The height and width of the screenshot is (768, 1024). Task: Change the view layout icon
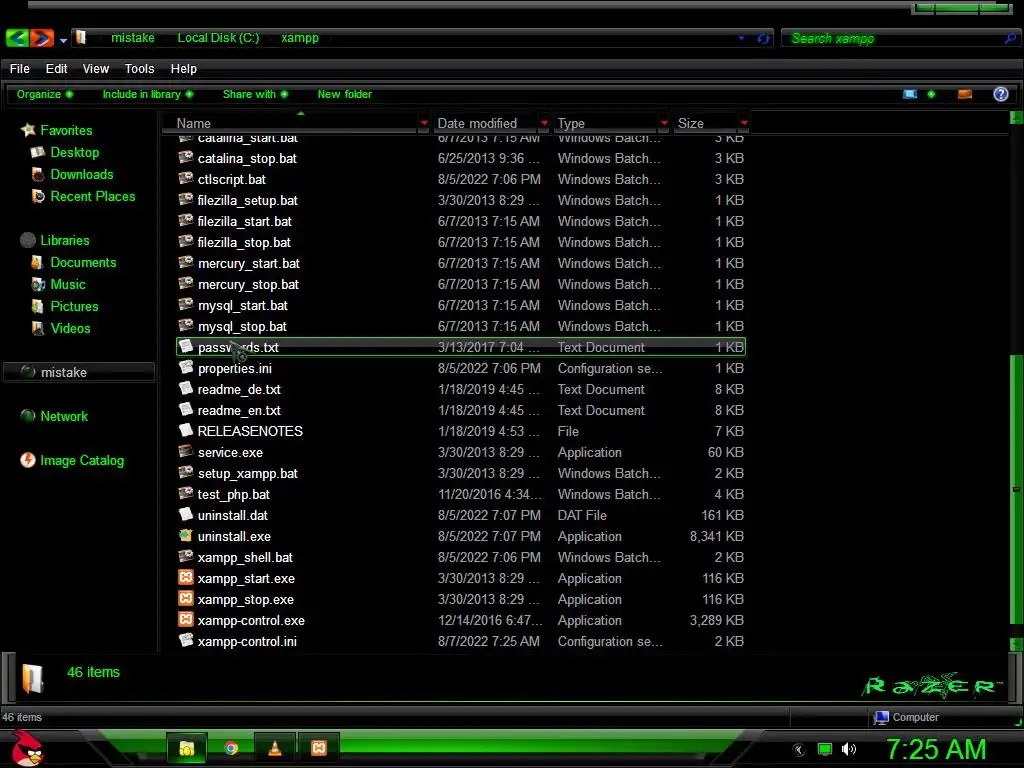(x=910, y=94)
